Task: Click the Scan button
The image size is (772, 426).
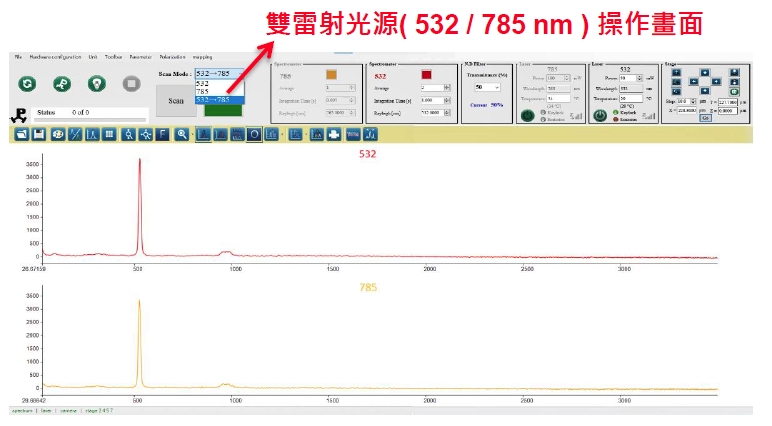Action: pyautogui.click(x=175, y=100)
